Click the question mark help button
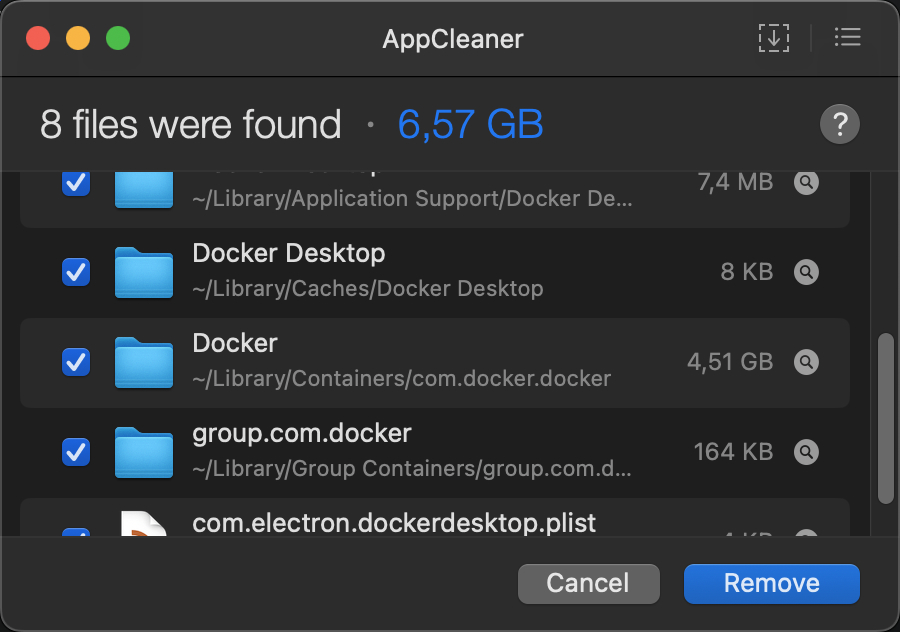 pyautogui.click(x=839, y=124)
